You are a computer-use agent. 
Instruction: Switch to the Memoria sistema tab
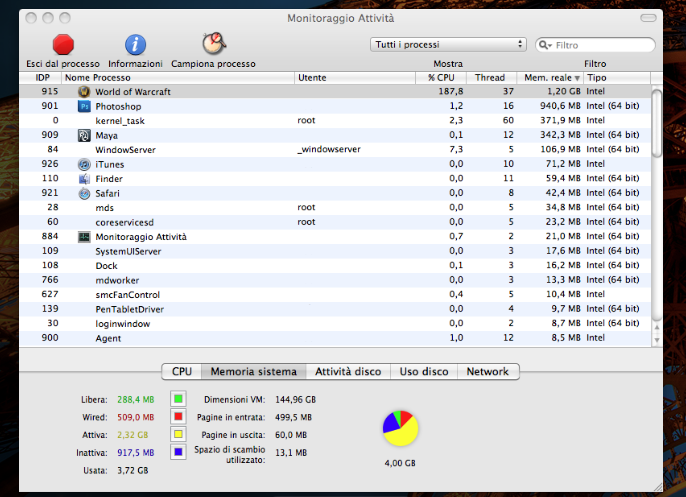(x=254, y=371)
